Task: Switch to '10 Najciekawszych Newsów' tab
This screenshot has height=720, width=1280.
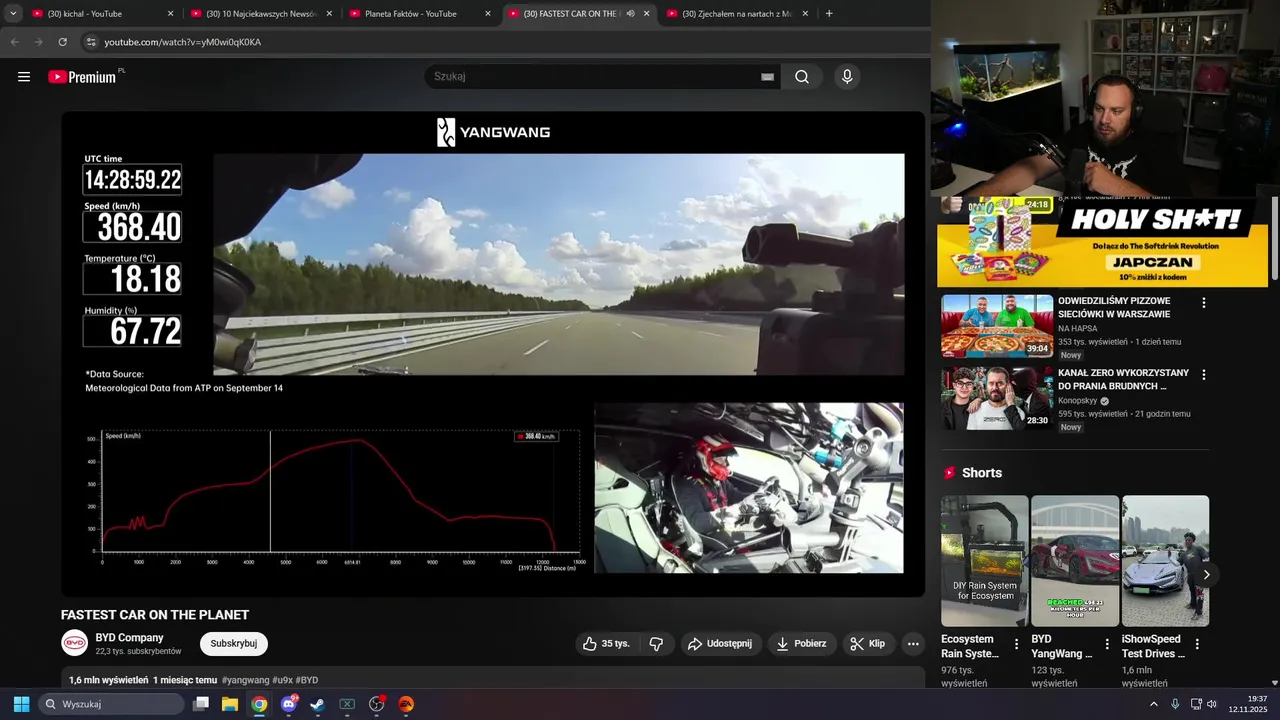Action: point(259,14)
